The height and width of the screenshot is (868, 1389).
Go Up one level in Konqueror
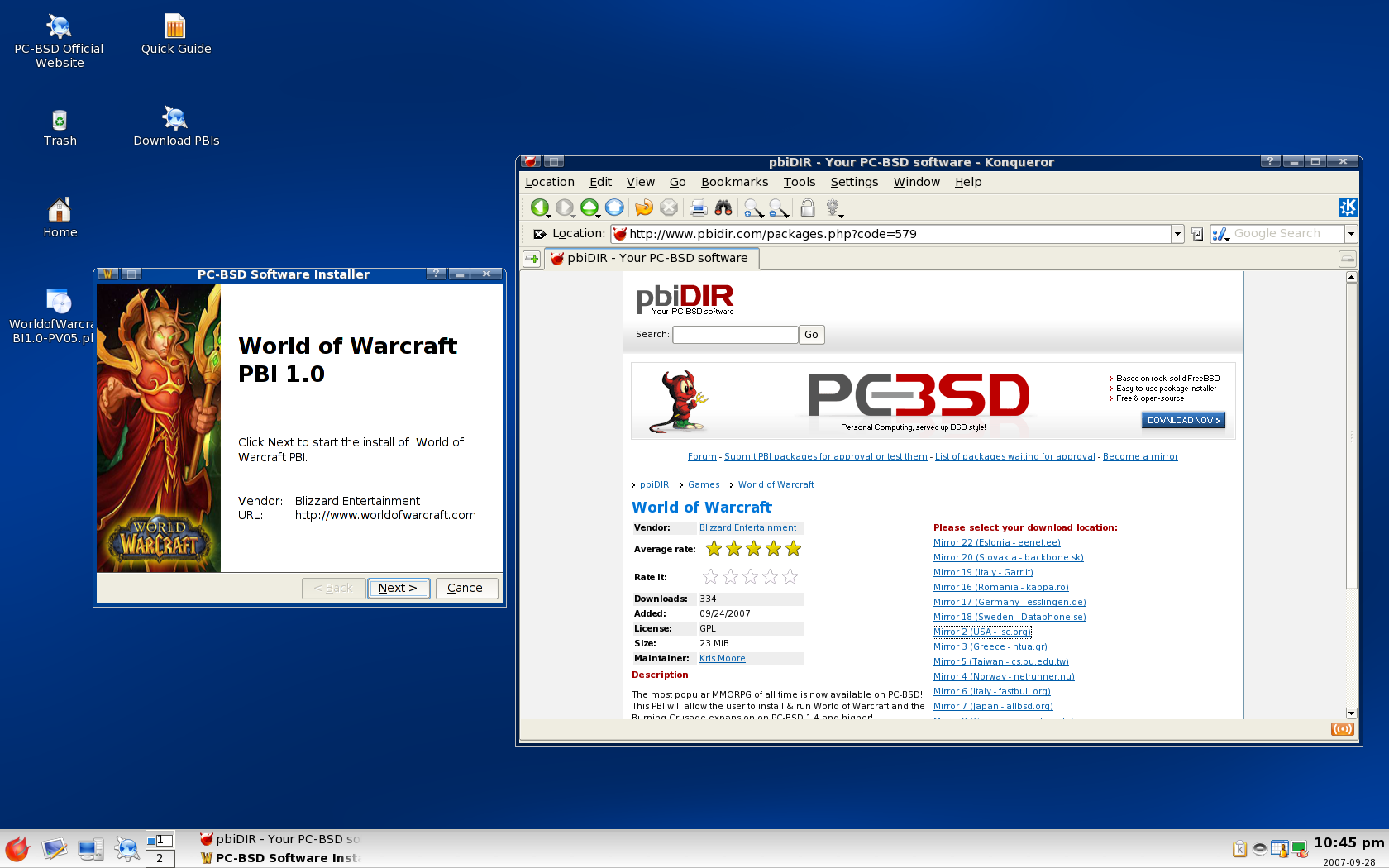click(x=589, y=207)
